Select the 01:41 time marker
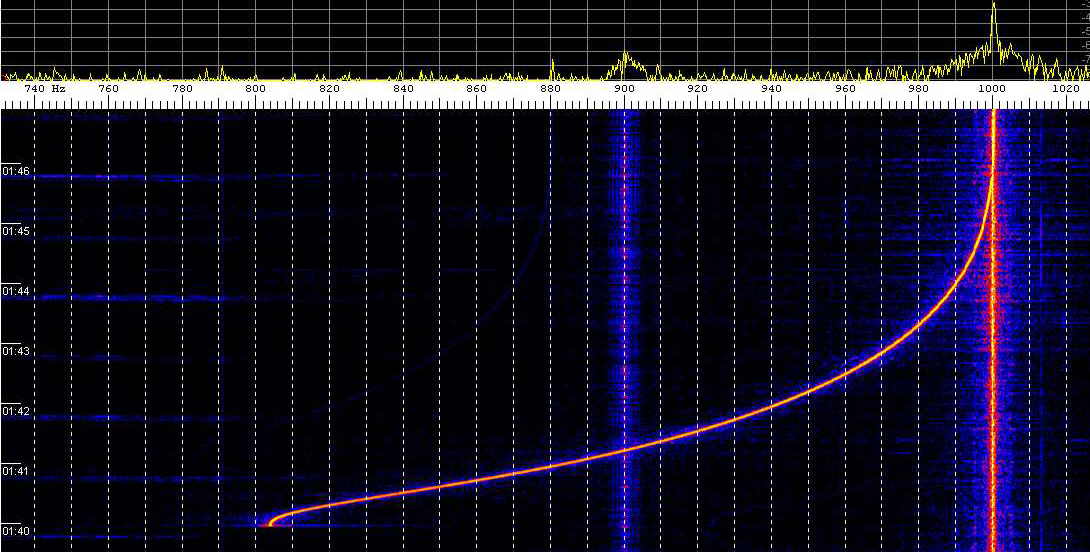Image resolution: width=1090 pixels, height=552 pixels. pos(15,471)
